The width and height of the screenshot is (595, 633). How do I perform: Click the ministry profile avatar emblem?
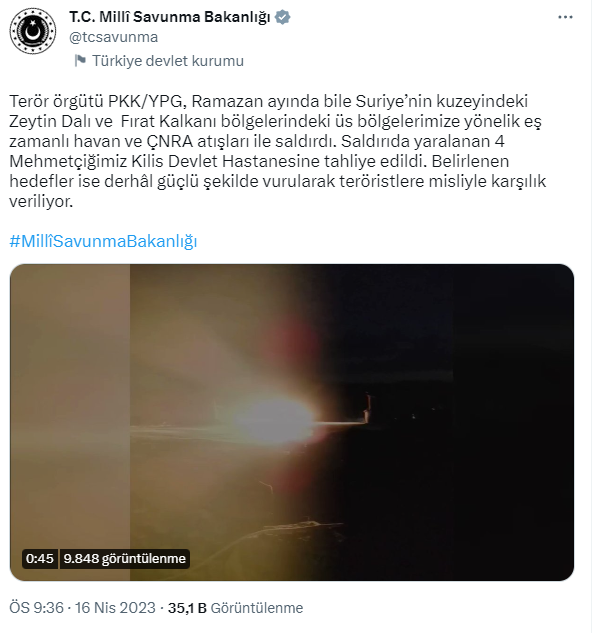pyautogui.click(x=33, y=31)
